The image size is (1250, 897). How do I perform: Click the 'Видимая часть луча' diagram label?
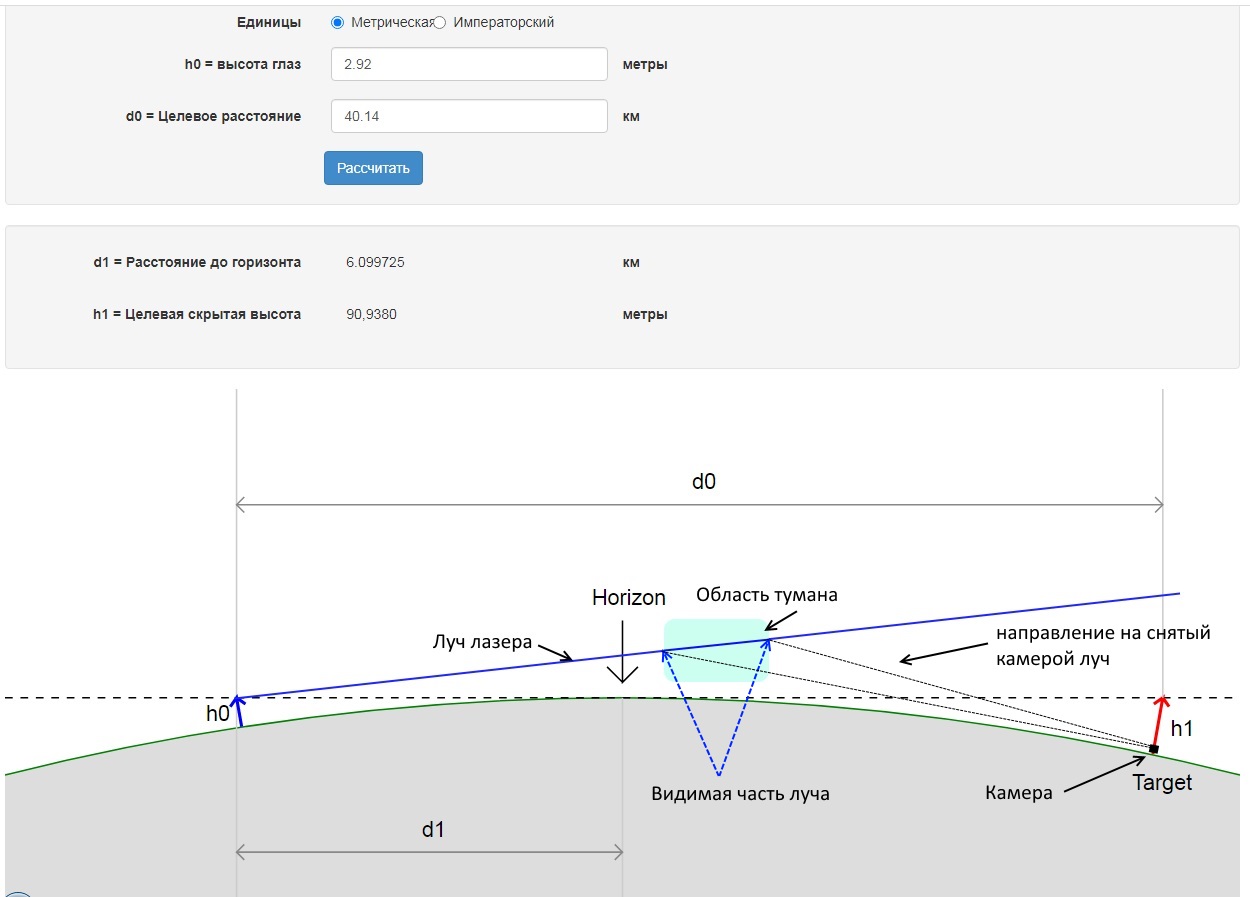coord(741,794)
